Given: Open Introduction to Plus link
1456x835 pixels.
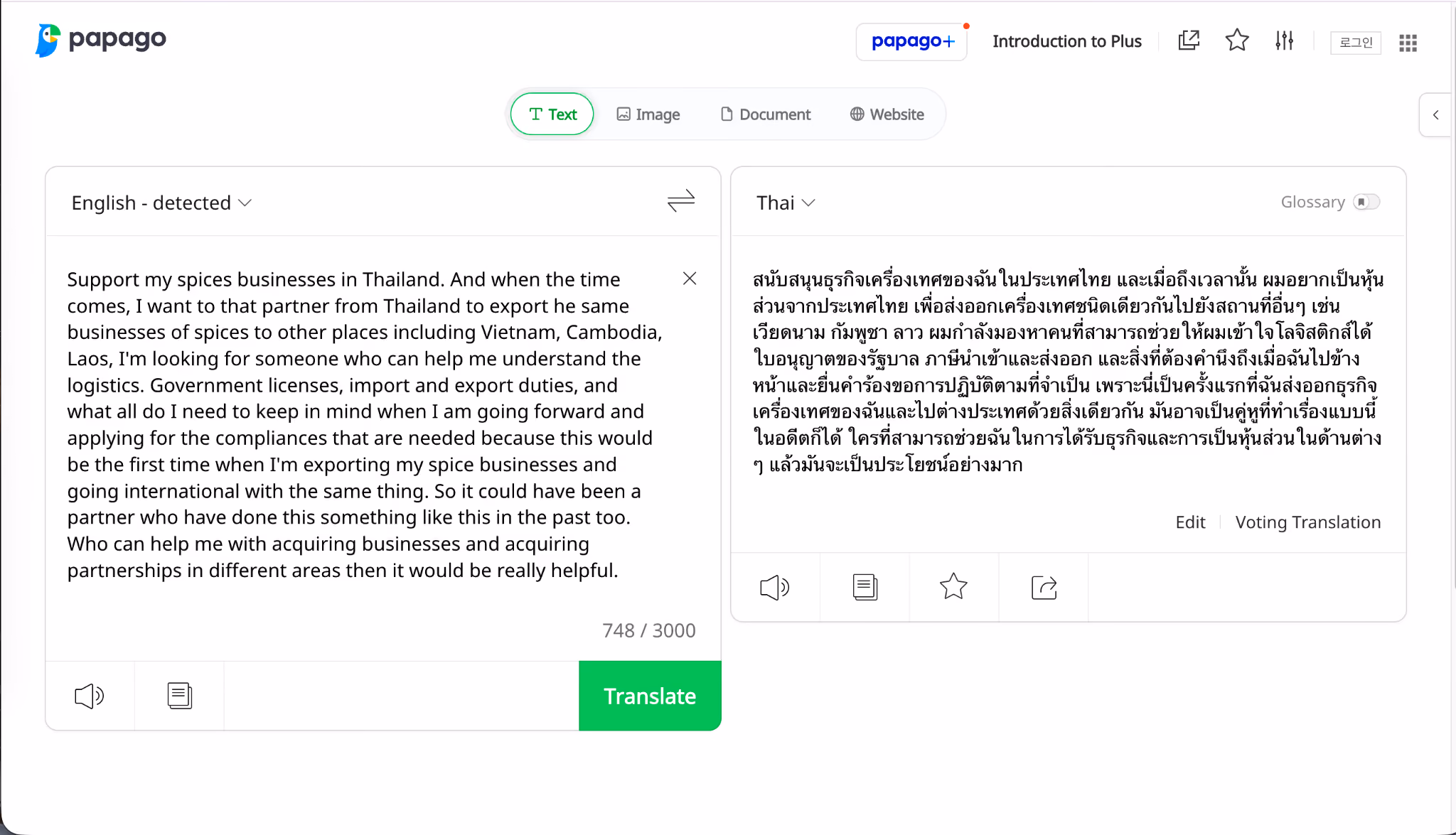Looking at the screenshot, I should tap(1066, 41).
